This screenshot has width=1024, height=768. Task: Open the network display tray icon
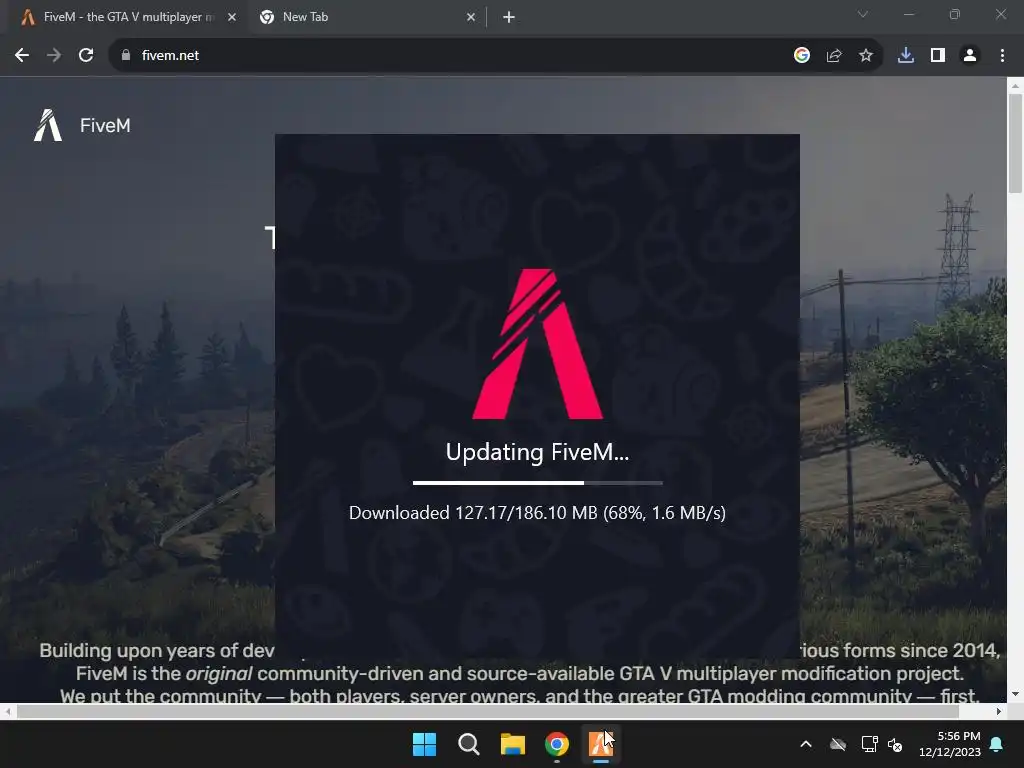click(869, 744)
